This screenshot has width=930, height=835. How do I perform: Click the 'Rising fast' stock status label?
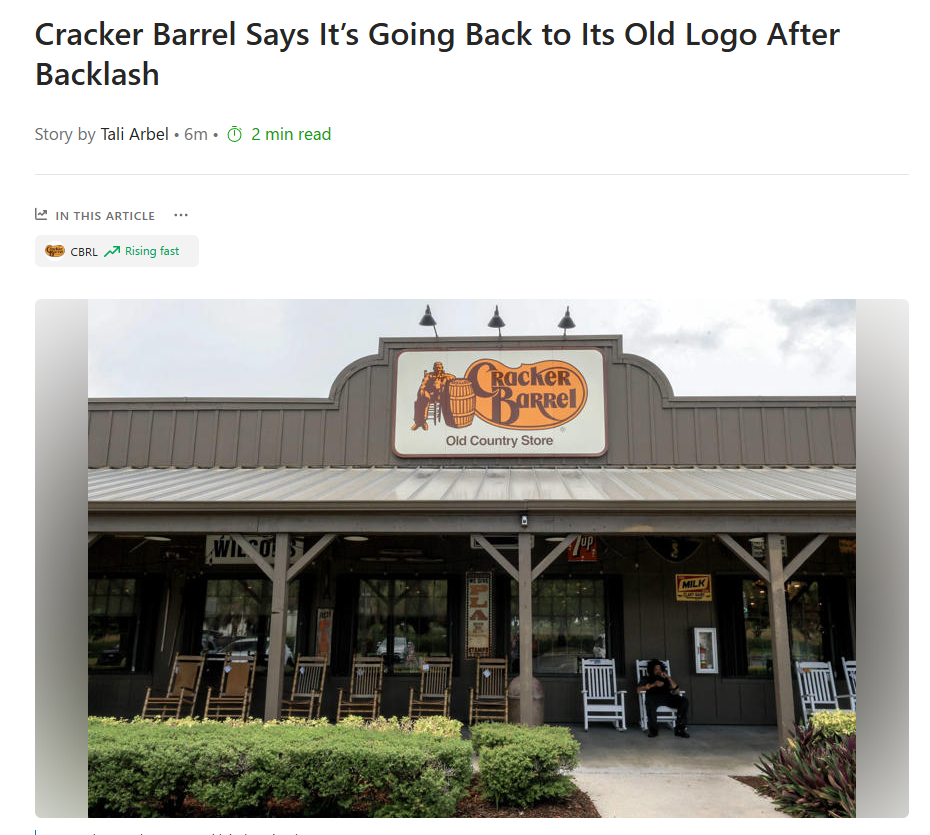[x=152, y=251]
